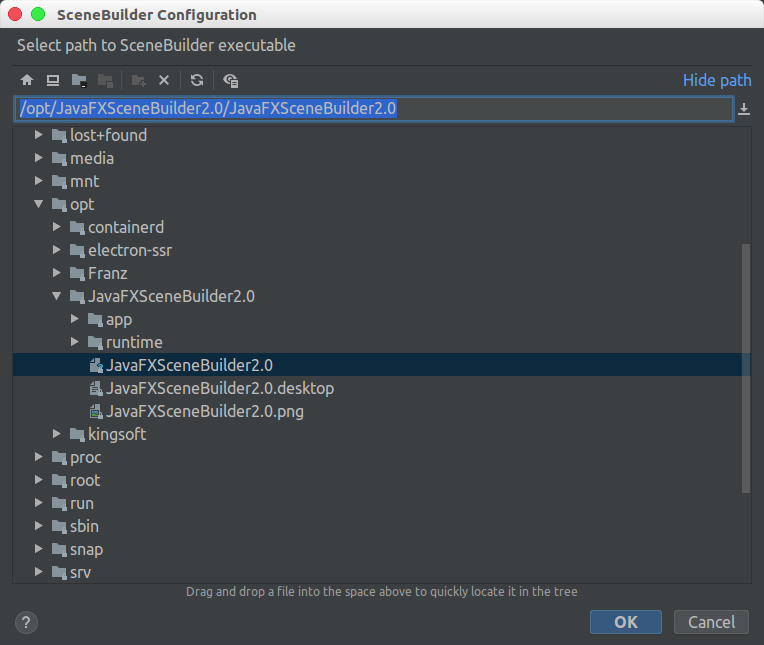The image size is (764, 645).
Task: Expand the kingsoft folder arrow
Action: [57, 434]
